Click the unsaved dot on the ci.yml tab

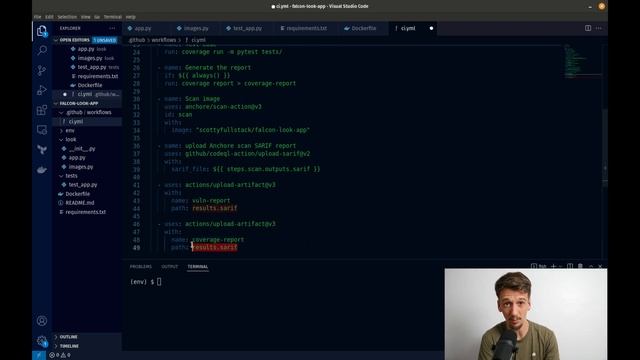pos(431,28)
